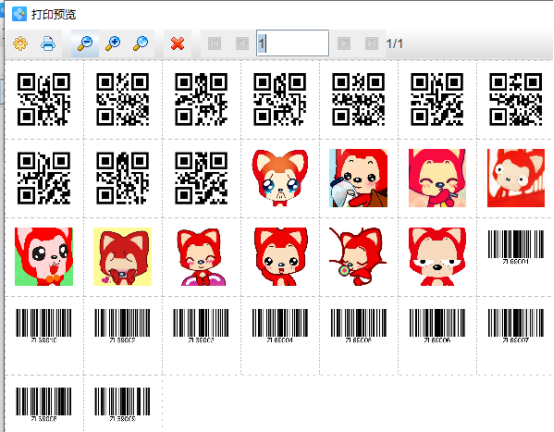The image size is (554, 432).
Task: Select the fox on yellow background thumbnail
Action: [x=123, y=256]
